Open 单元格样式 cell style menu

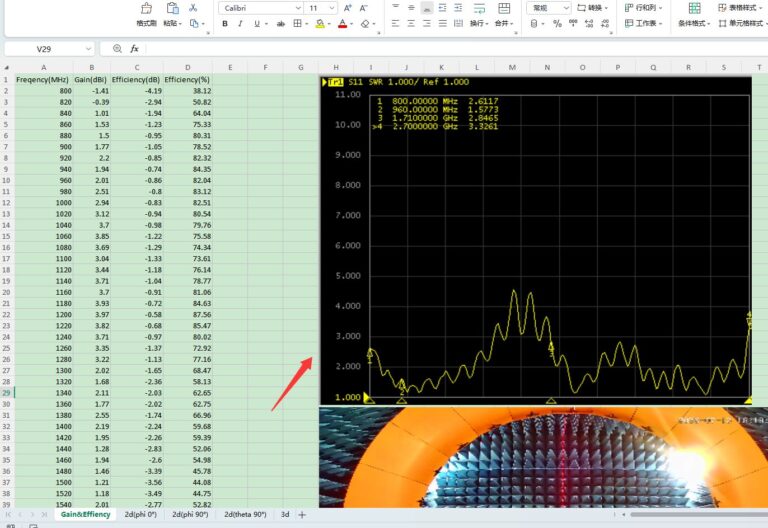(x=743, y=23)
